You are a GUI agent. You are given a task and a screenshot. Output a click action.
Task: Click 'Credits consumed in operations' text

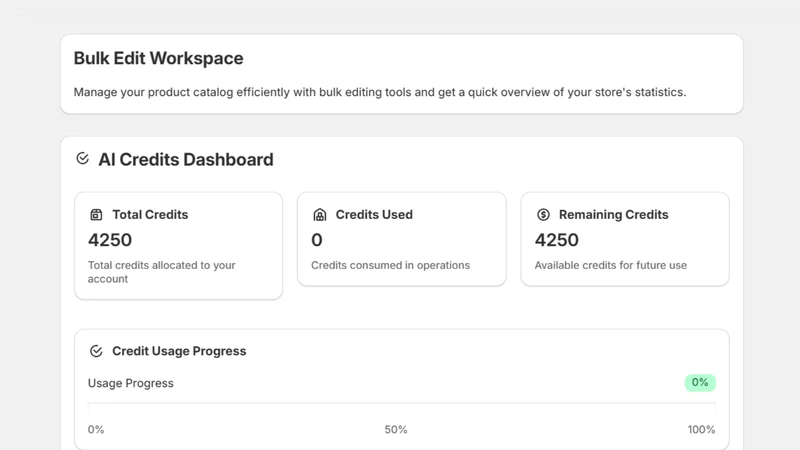coord(390,265)
